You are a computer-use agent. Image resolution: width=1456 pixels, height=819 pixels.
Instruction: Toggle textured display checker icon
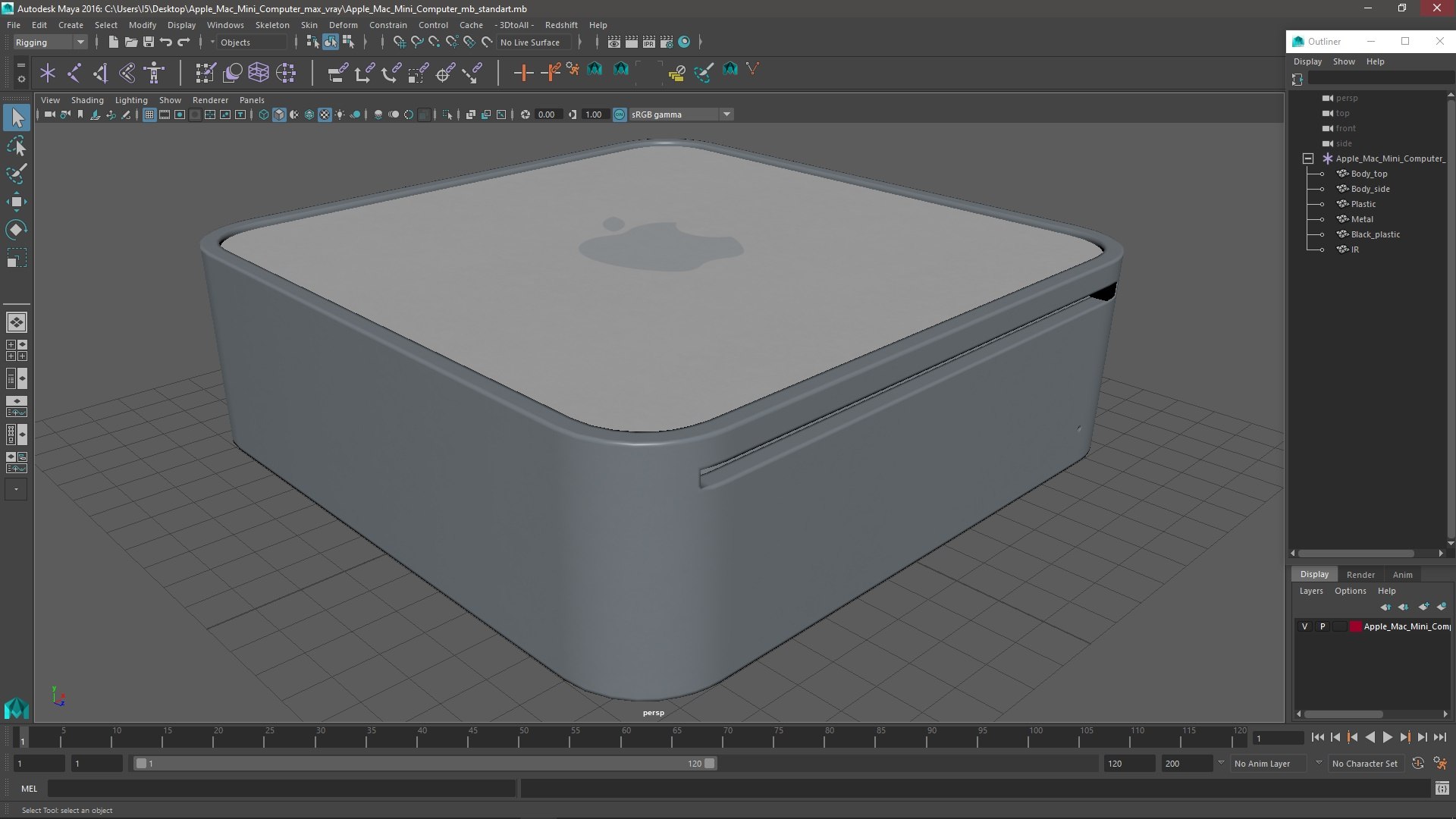tap(325, 115)
